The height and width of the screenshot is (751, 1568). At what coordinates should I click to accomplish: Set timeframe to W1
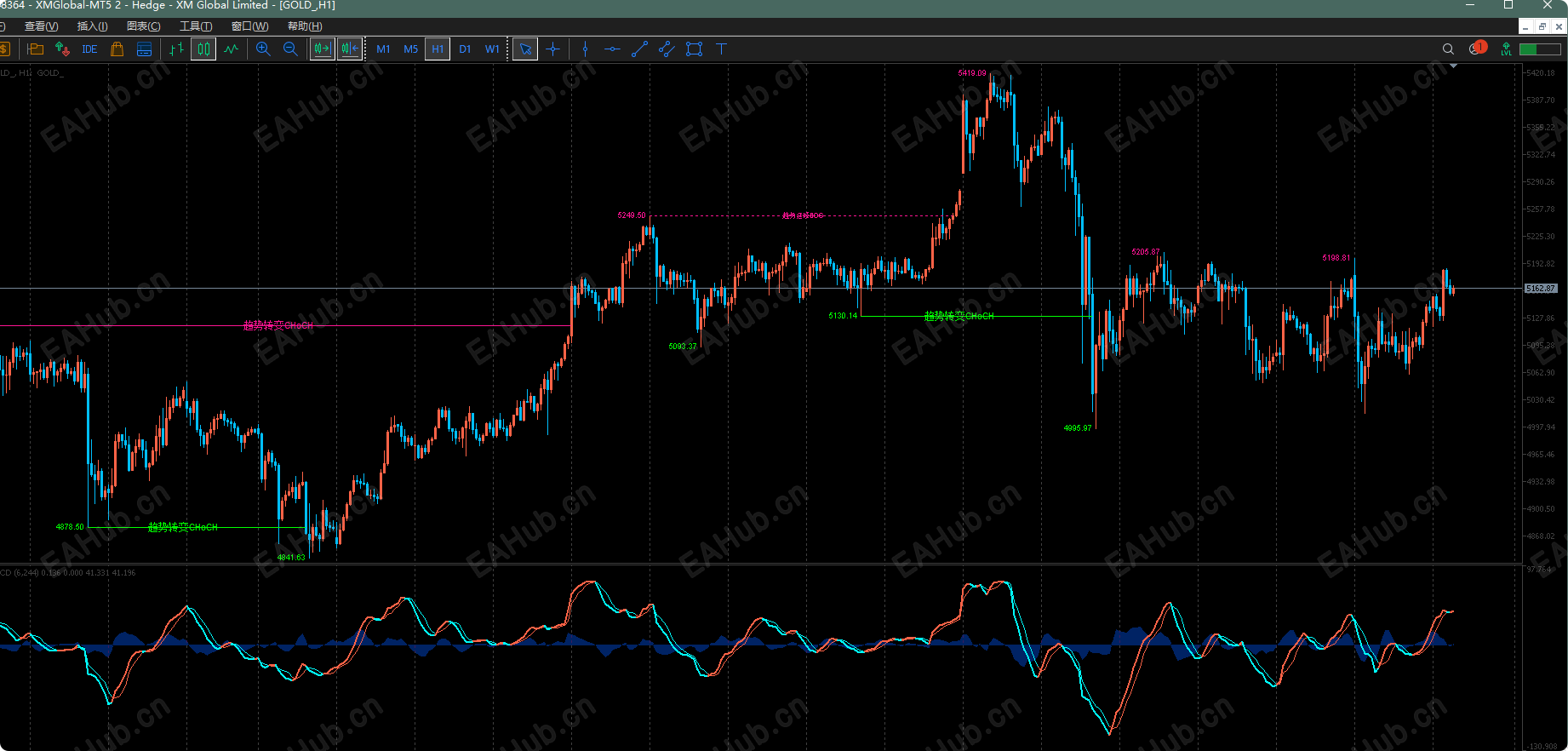(492, 49)
